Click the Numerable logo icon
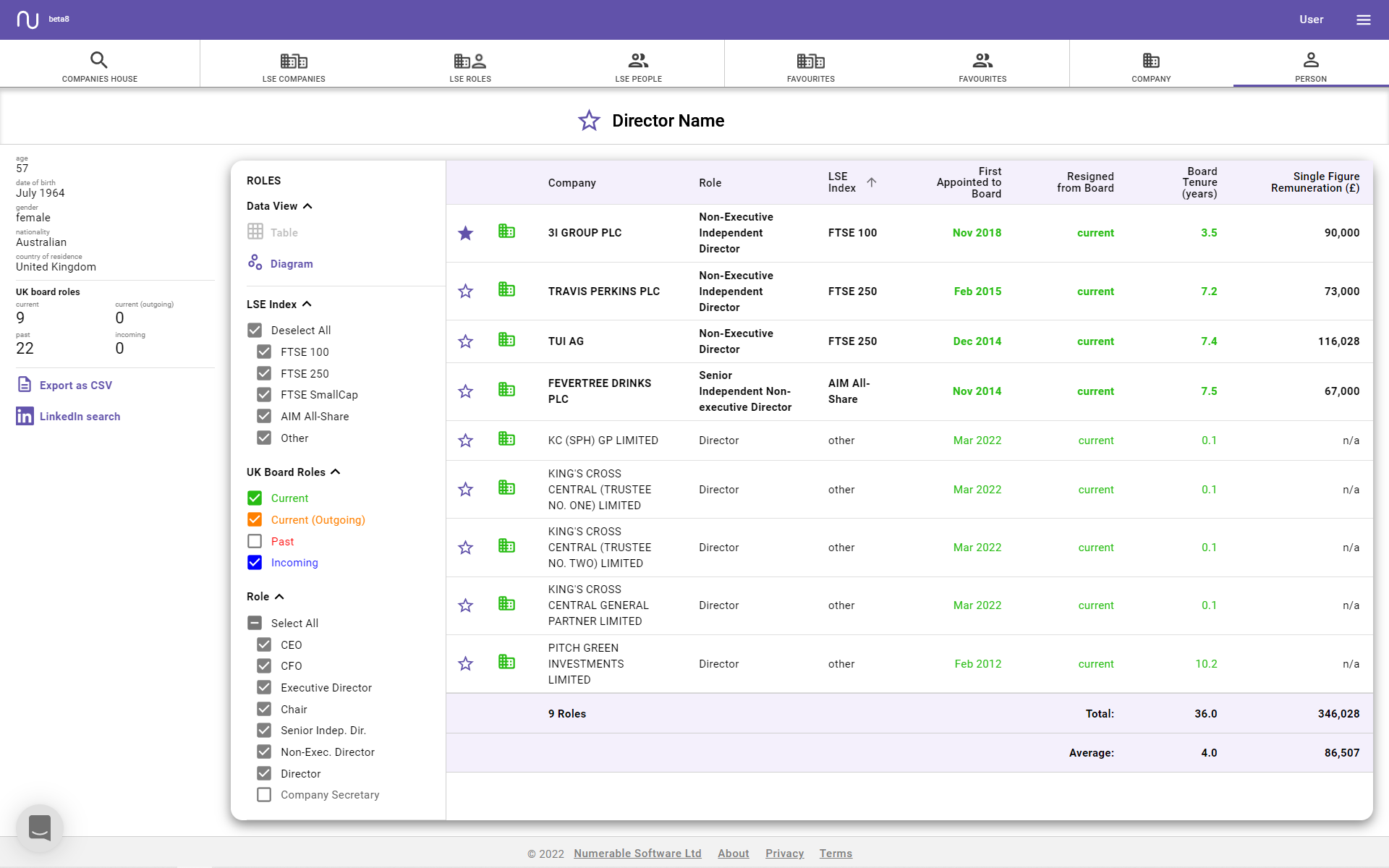Image resolution: width=1389 pixels, height=868 pixels. (27, 20)
